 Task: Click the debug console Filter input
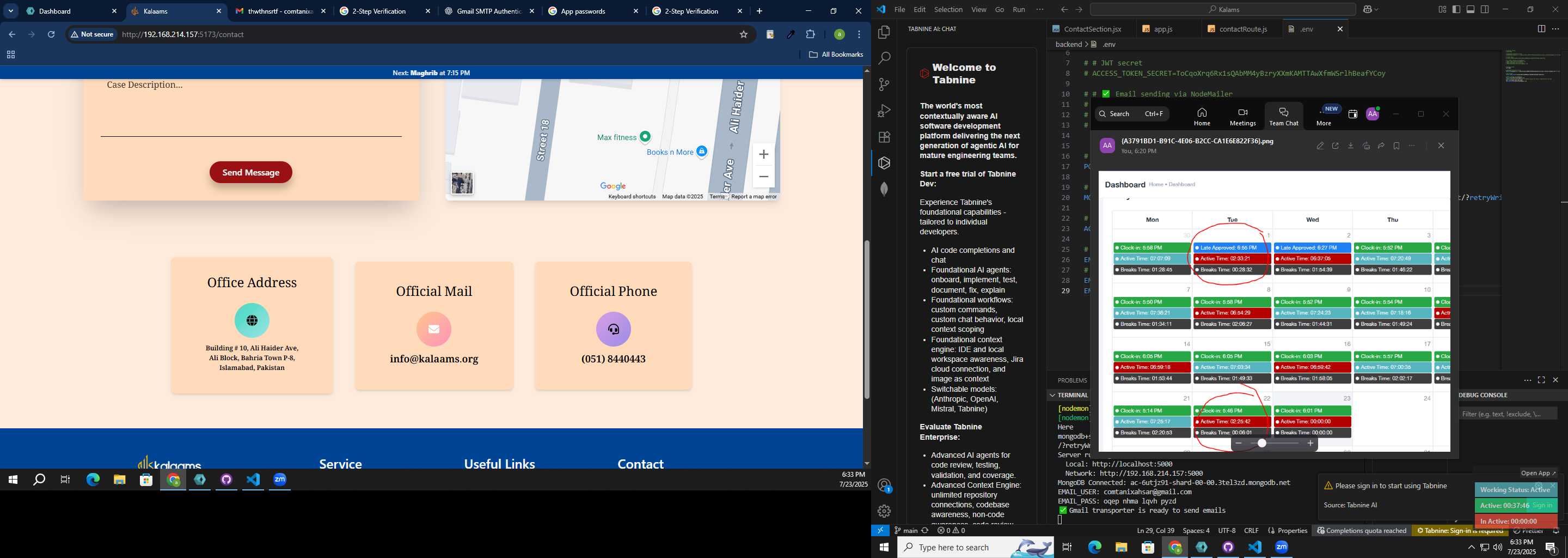pyautogui.click(x=1508, y=414)
